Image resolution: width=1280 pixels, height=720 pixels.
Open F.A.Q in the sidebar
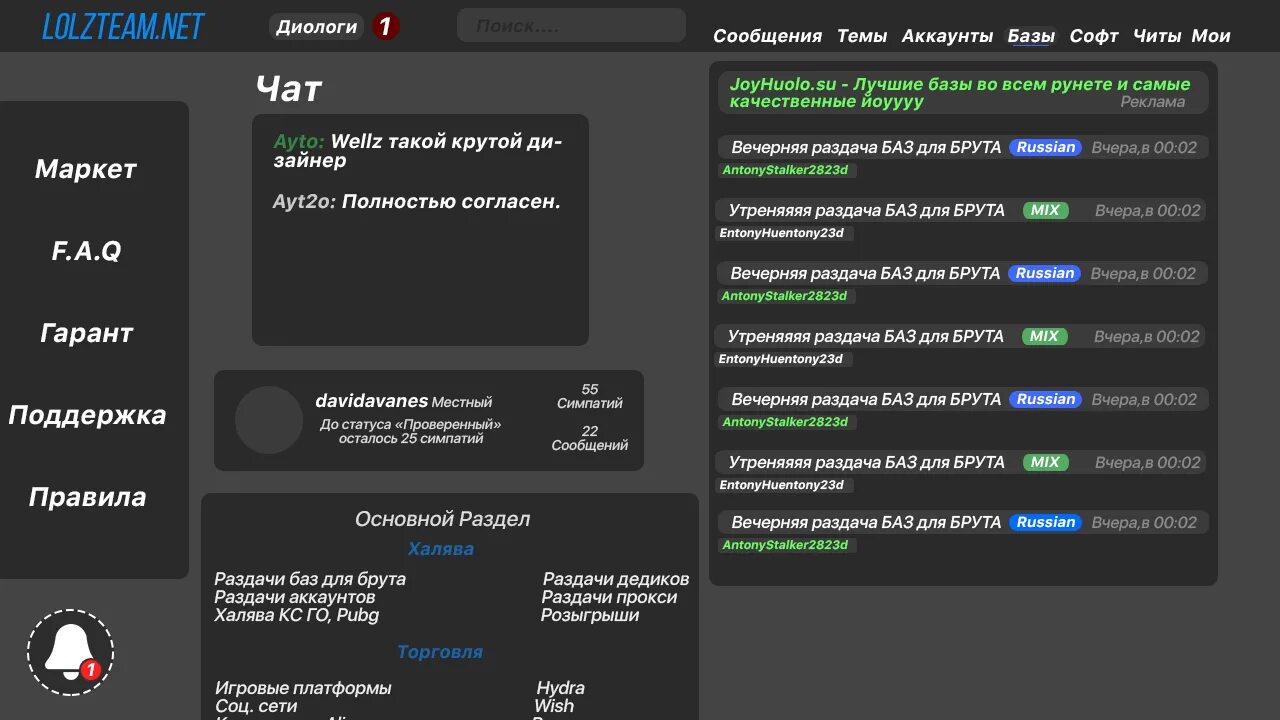pos(86,251)
